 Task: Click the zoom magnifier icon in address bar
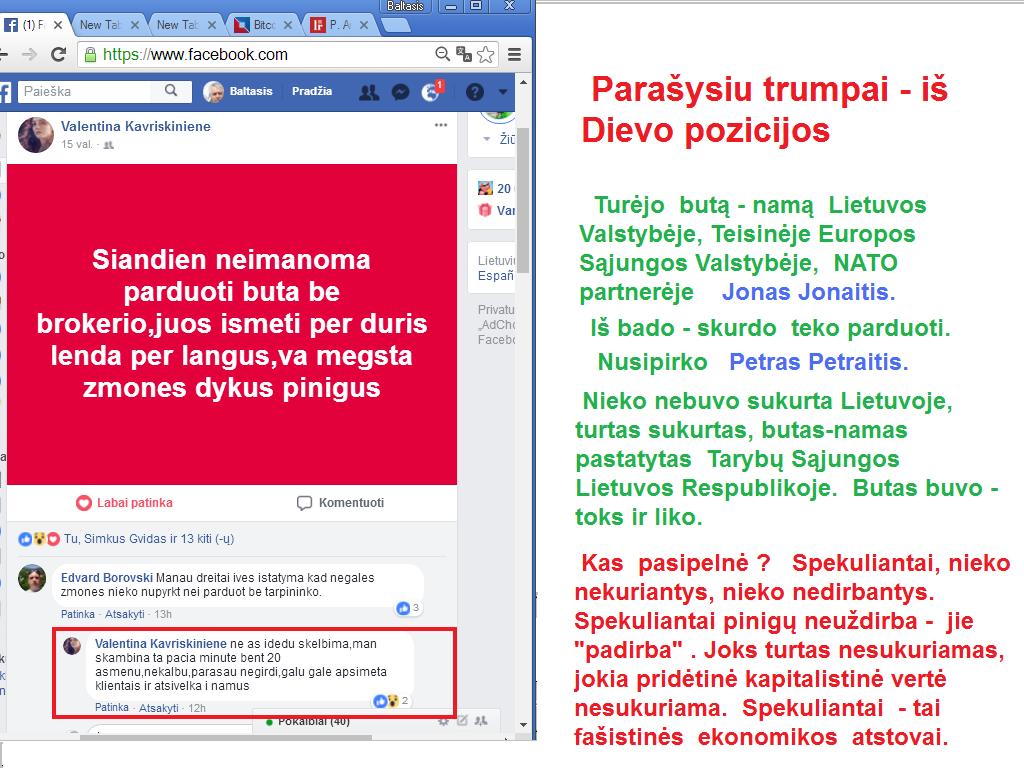(x=442, y=54)
